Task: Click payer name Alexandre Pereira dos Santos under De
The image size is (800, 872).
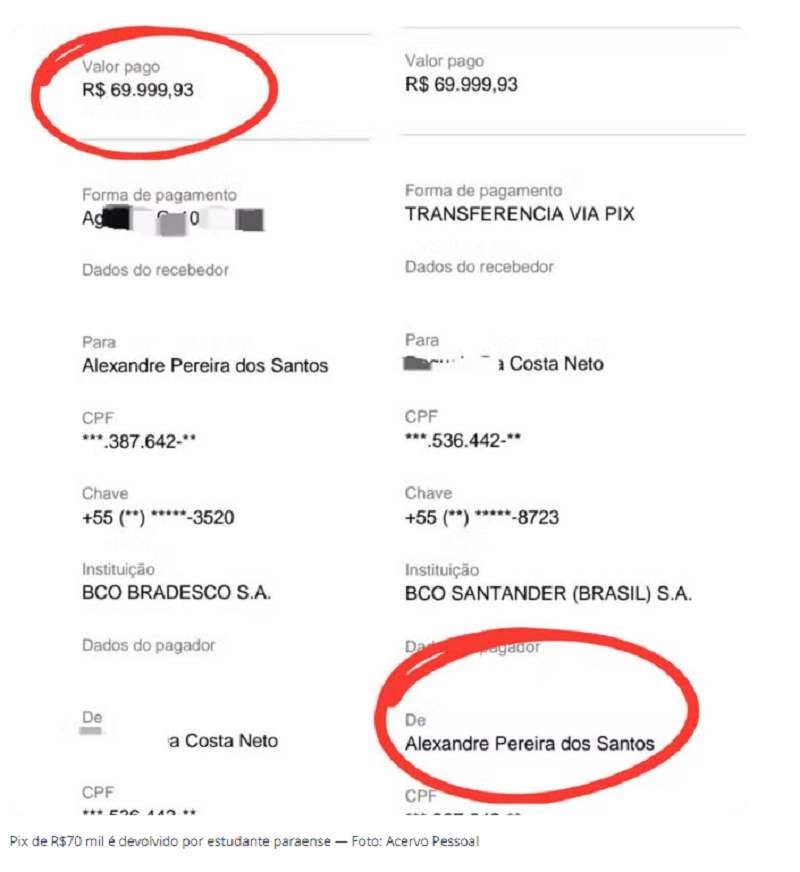Action: pyautogui.click(x=530, y=744)
